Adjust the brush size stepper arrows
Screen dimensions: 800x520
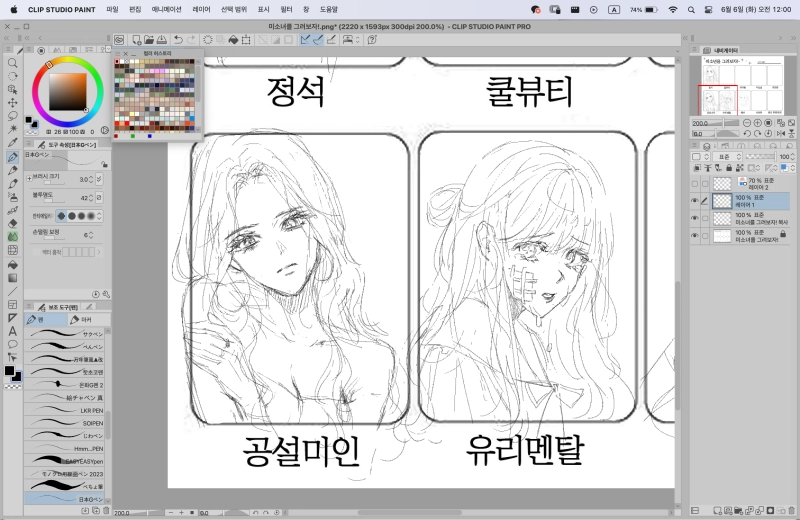[96, 179]
